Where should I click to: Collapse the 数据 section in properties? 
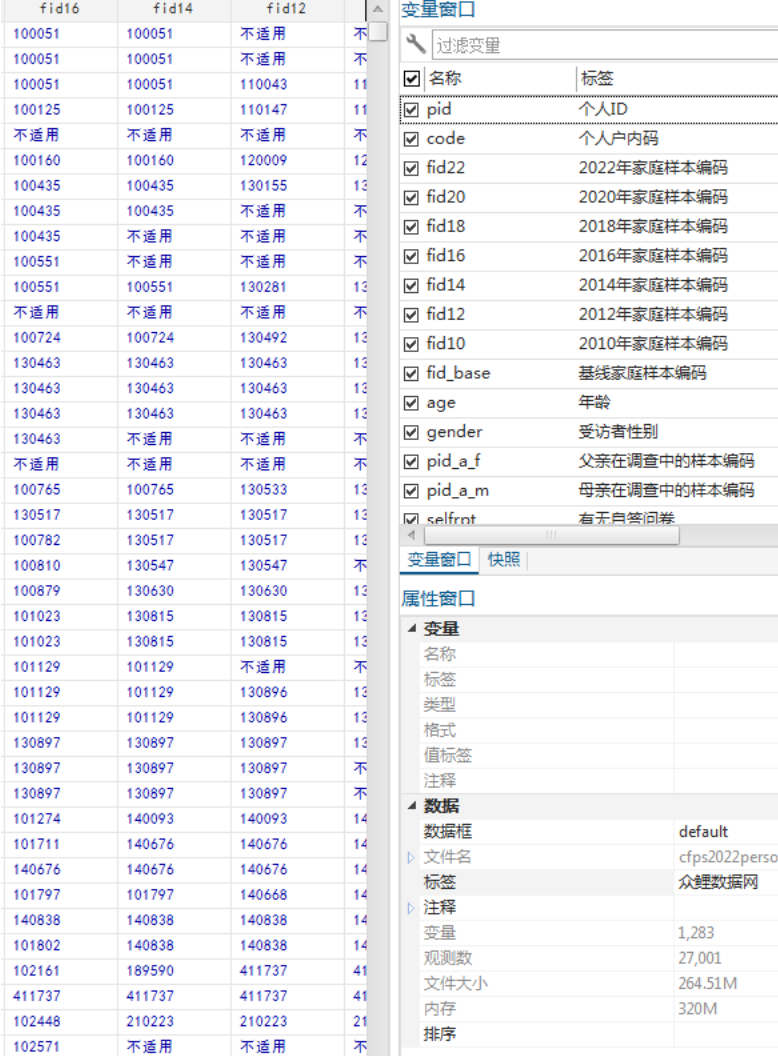tap(412, 805)
